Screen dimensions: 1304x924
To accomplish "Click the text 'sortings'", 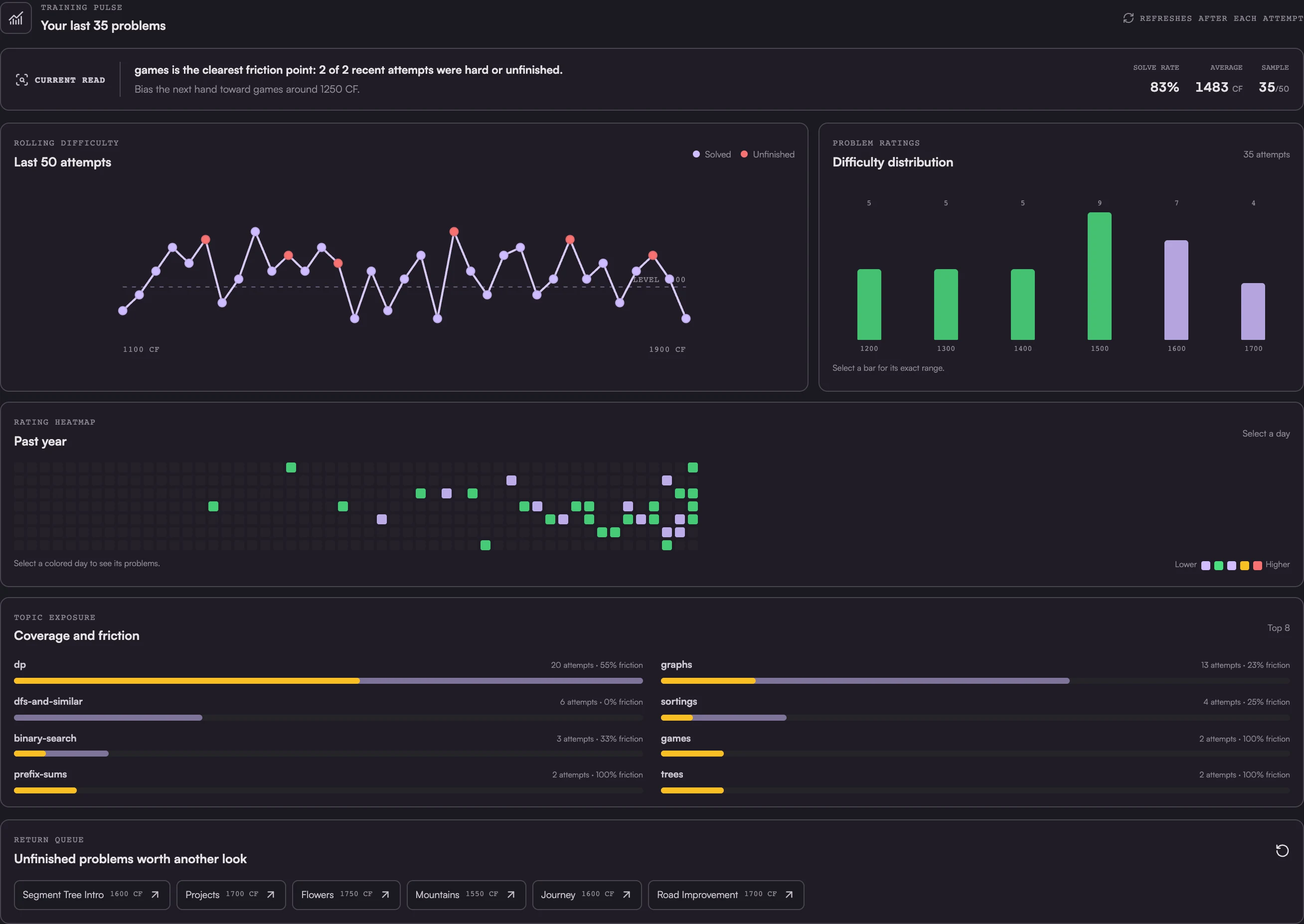I will tap(679, 702).
